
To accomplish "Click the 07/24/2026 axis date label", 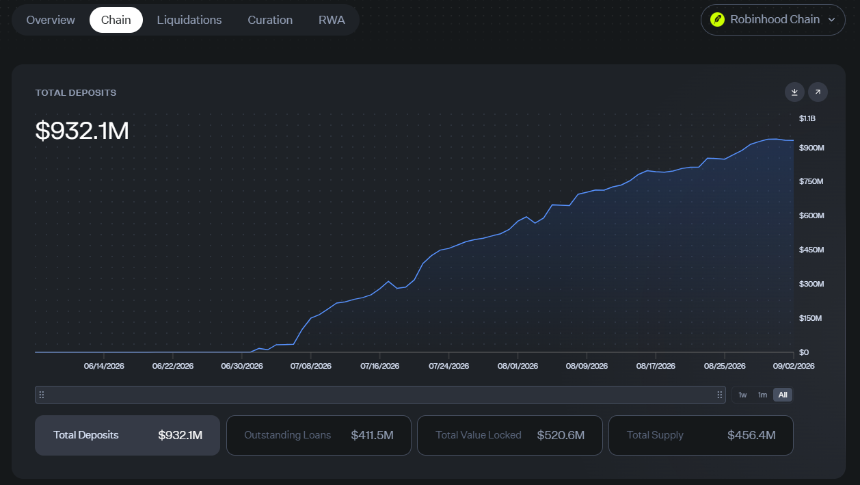I will [x=449, y=366].
